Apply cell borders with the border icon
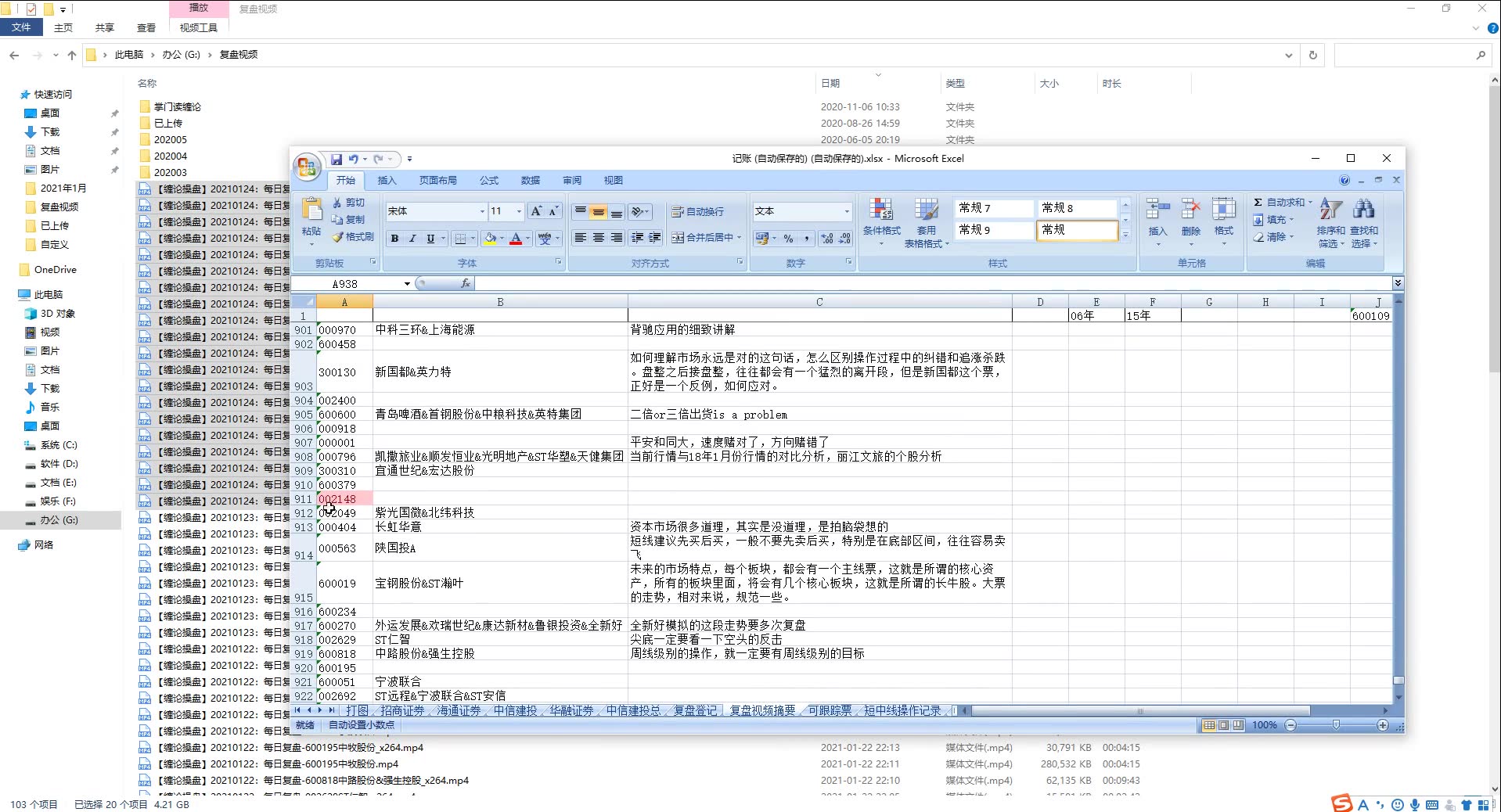This screenshot has width=1501, height=812. [460, 238]
